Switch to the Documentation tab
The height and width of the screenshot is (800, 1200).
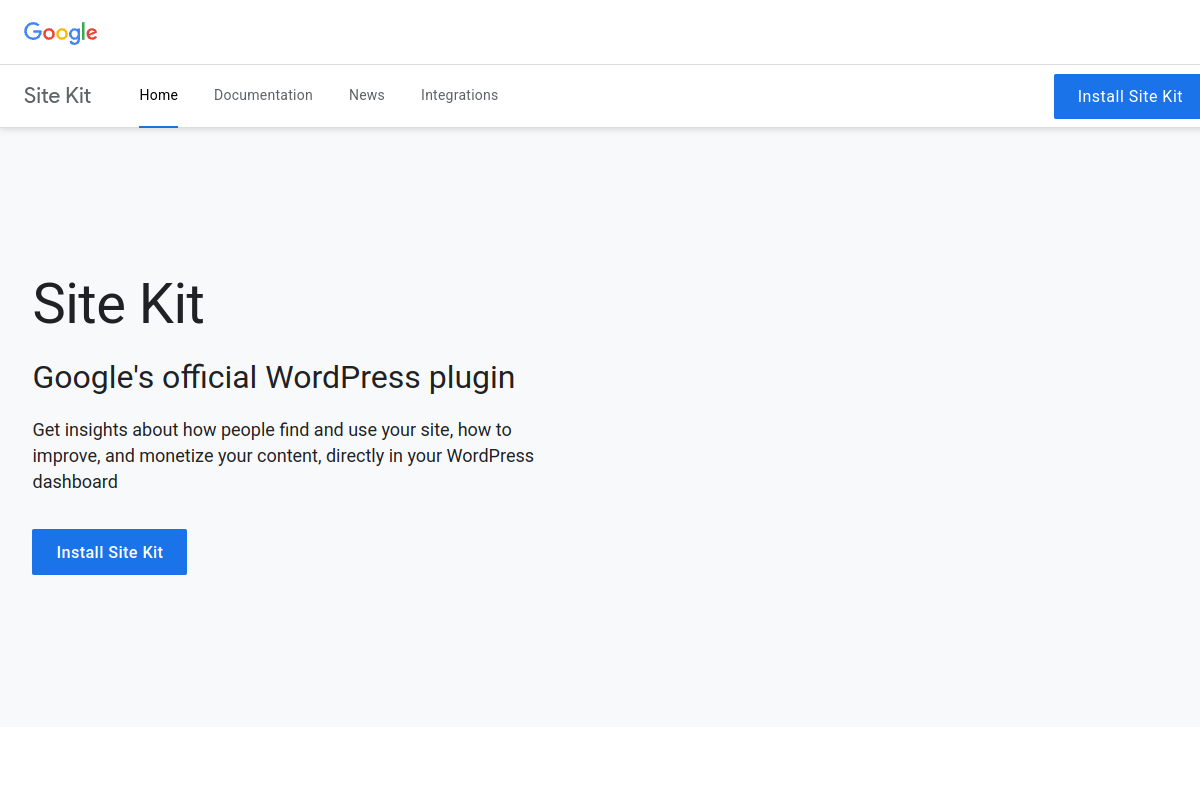(263, 95)
